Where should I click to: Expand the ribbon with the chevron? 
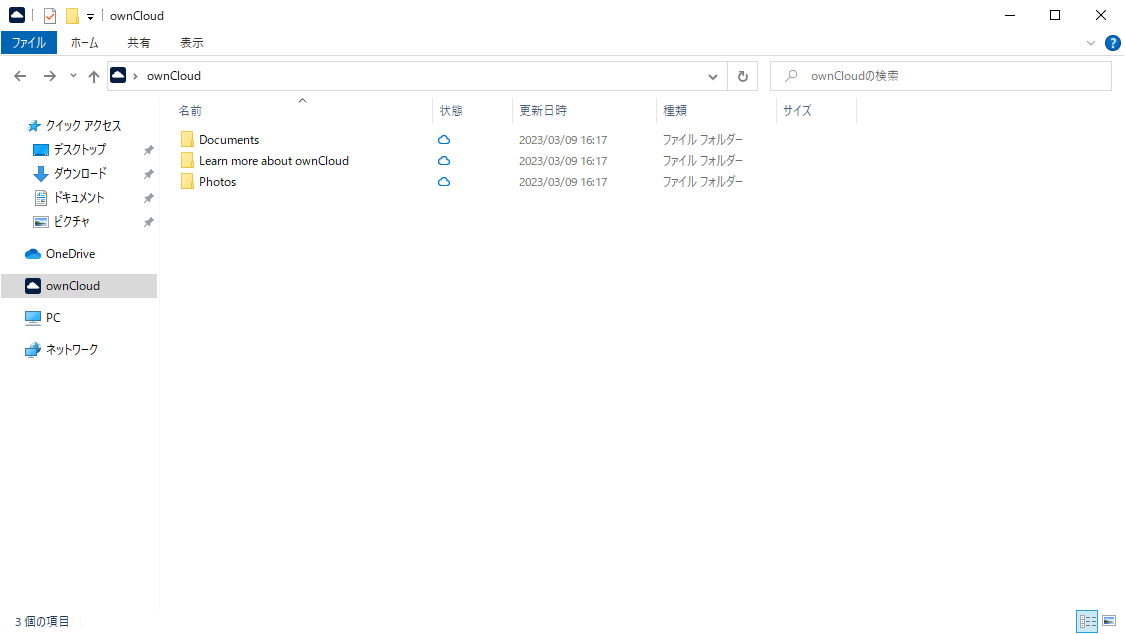click(1091, 43)
